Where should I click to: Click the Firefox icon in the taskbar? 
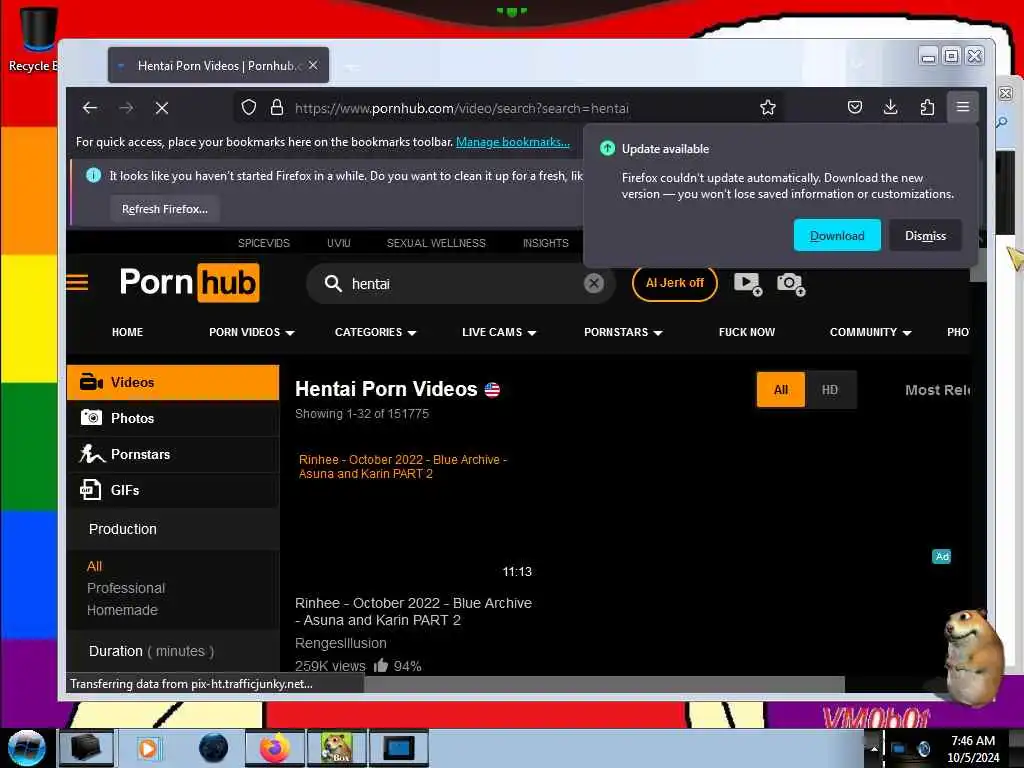click(x=274, y=748)
